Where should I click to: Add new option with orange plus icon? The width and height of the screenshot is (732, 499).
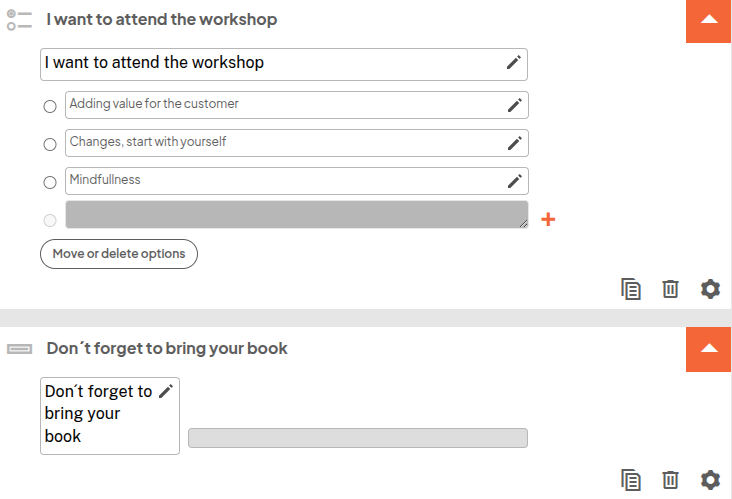point(548,219)
